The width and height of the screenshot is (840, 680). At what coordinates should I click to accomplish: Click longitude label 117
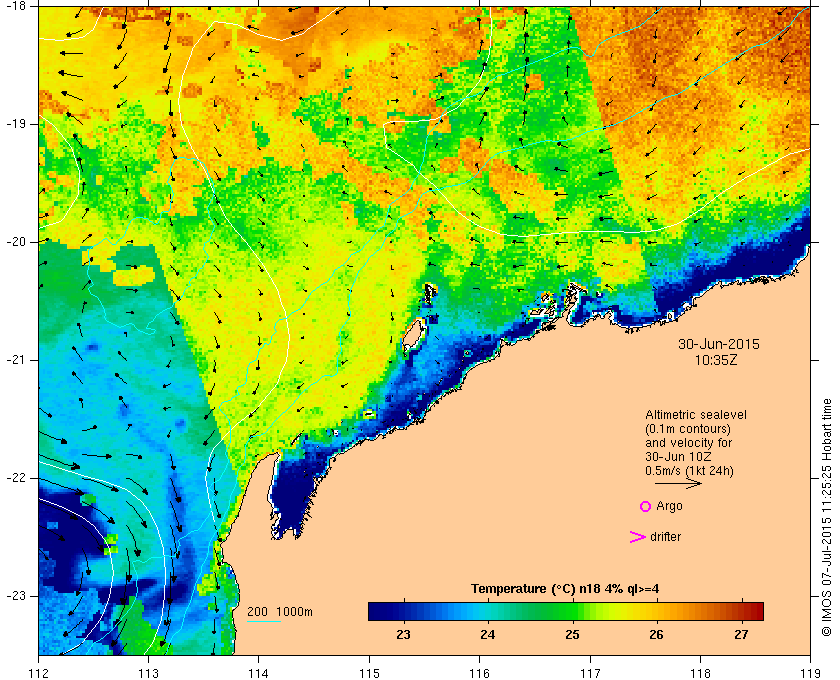tap(590, 672)
